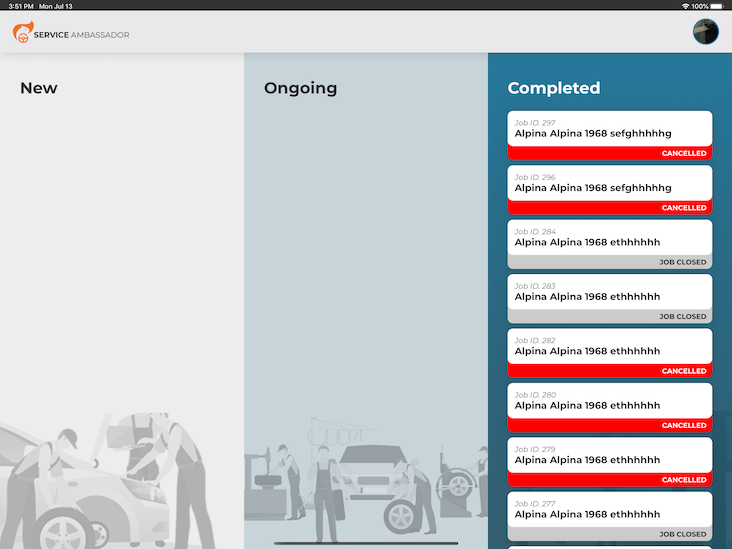Screen dimensions: 732x549
Task: Click CANCELLED status on Job 296
Action: pos(684,208)
